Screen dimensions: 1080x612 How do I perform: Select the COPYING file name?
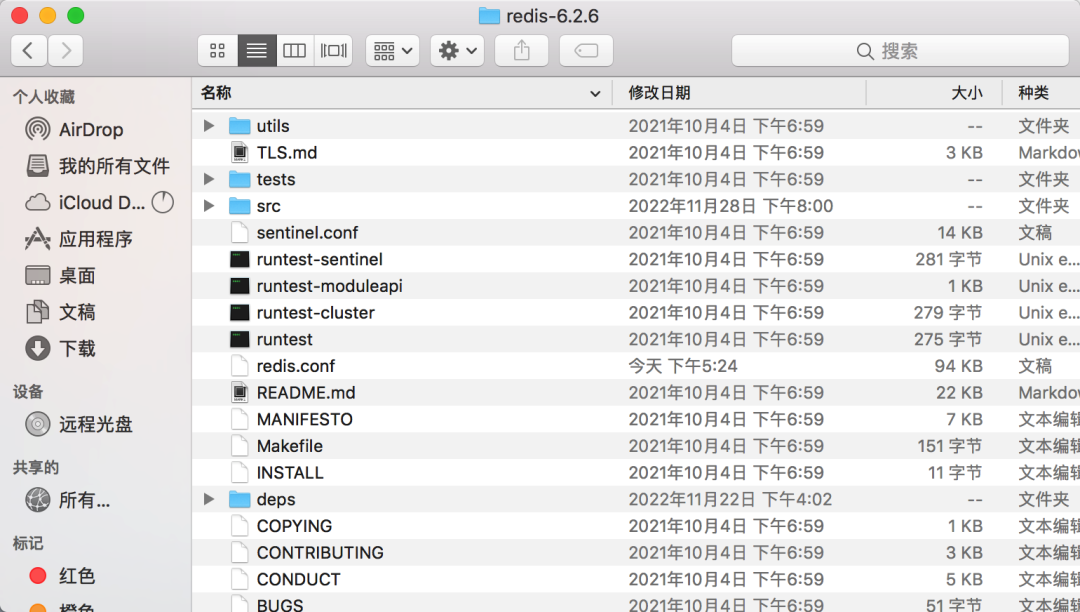[x=294, y=526]
